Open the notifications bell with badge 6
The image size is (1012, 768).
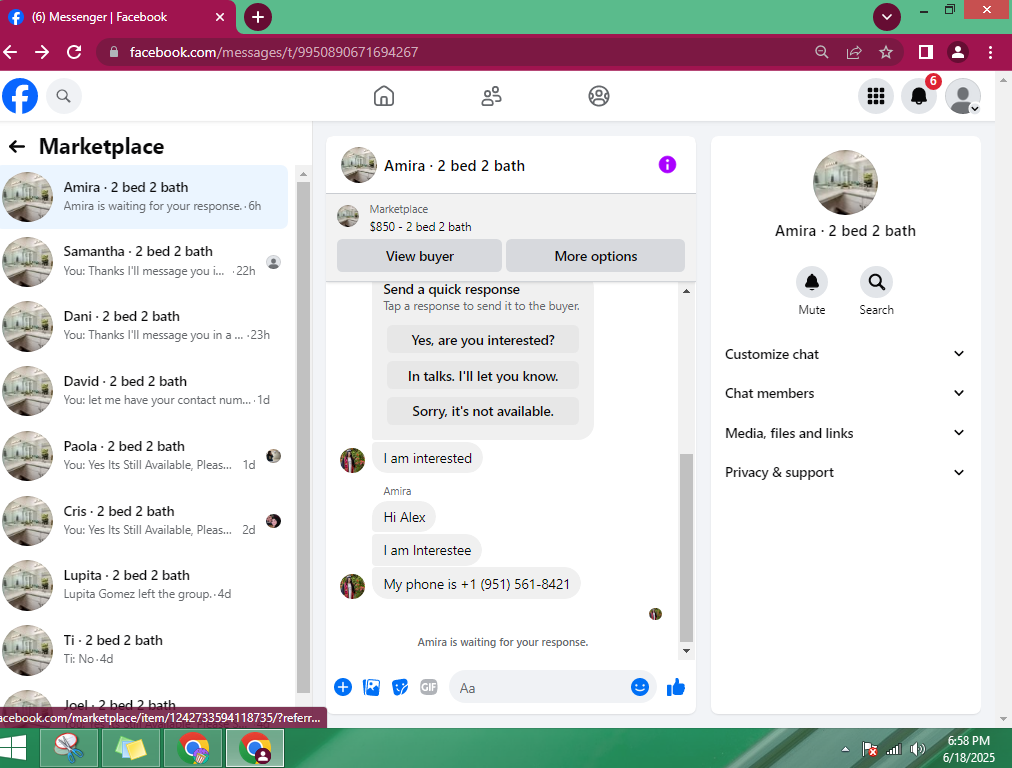click(x=919, y=96)
